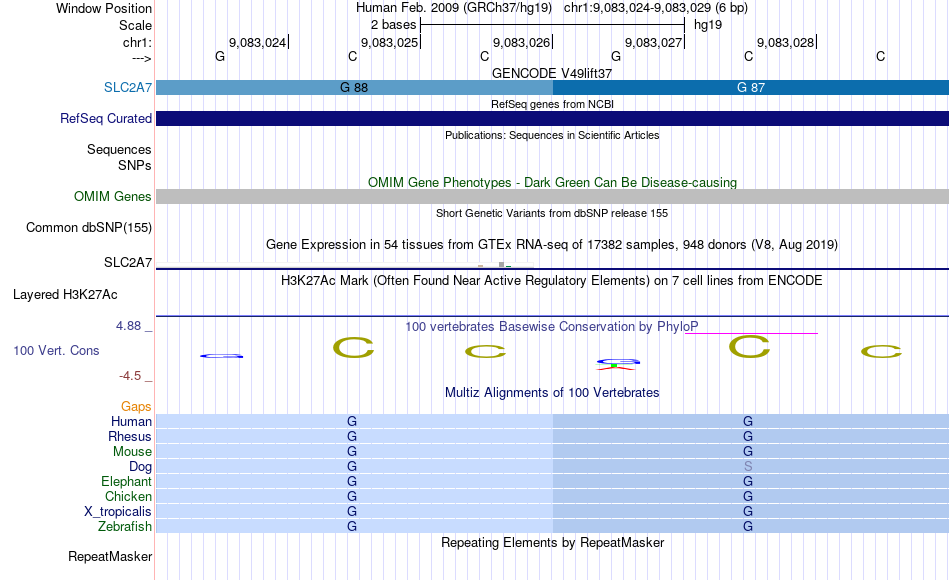Click the G 87 codon block
Image resolution: width=950 pixels, height=580 pixels.
[x=751, y=87]
